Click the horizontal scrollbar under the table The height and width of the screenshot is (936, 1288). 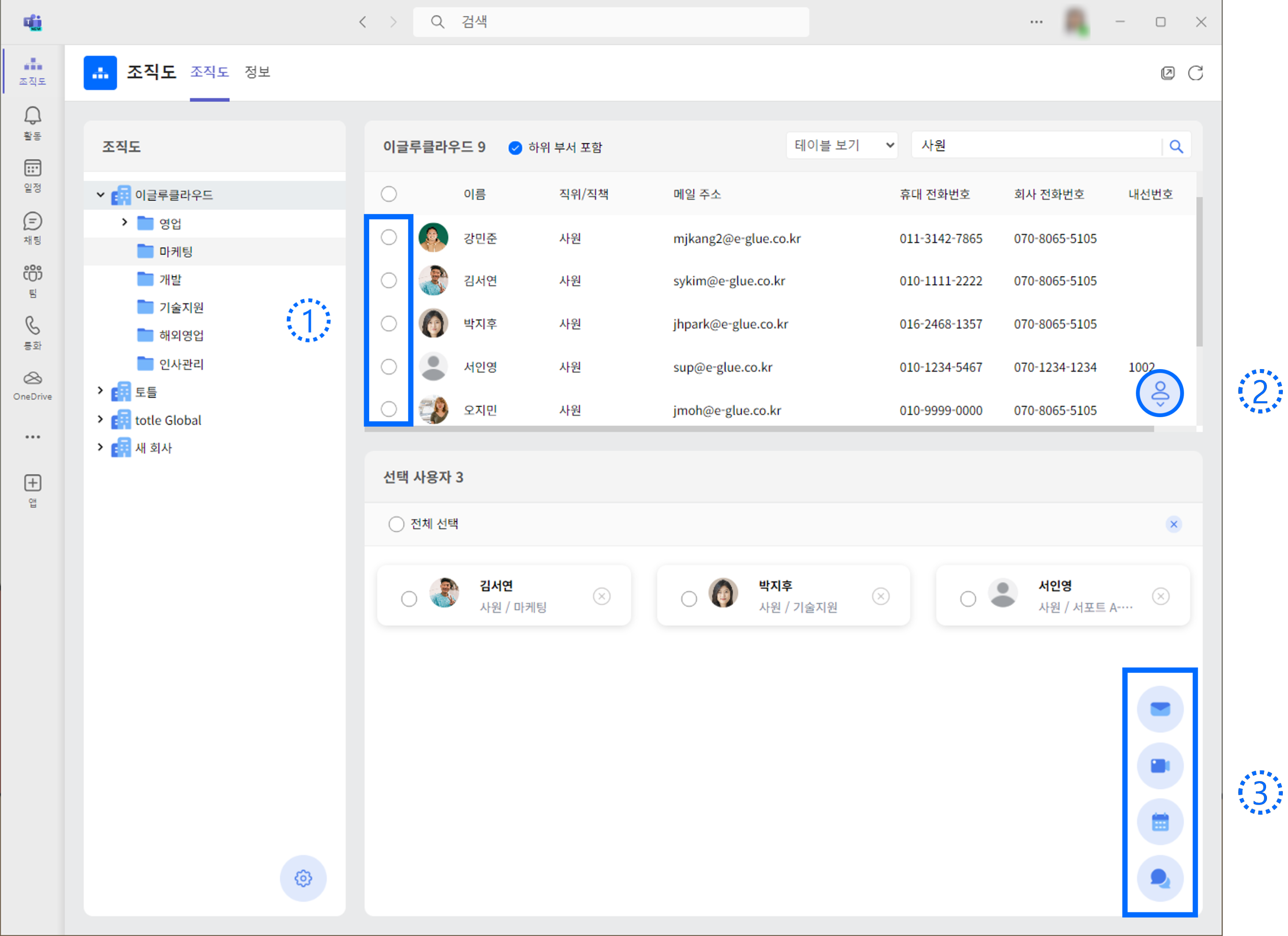(x=758, y=429)
